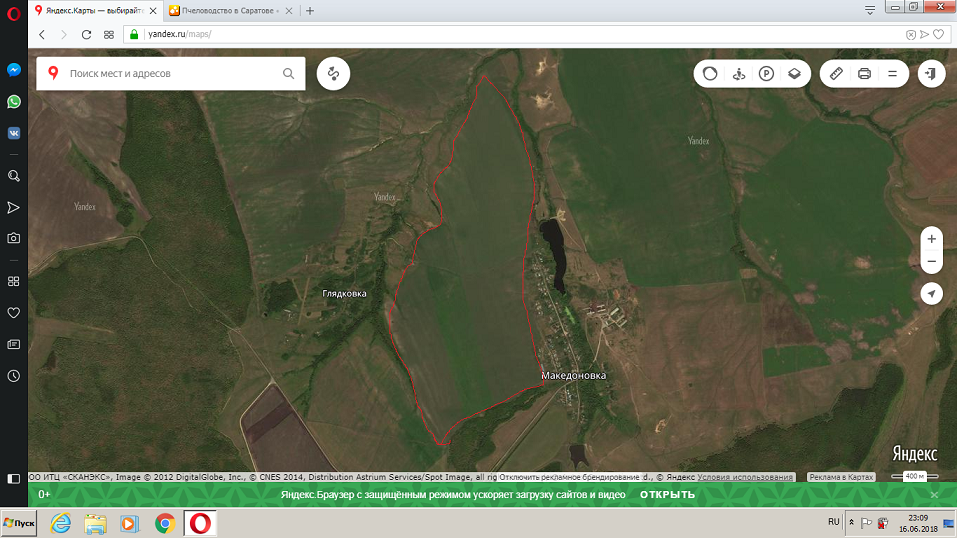Enable street panoramas view
The width and height of the screenshot is (957, 538).
(738, 74)
